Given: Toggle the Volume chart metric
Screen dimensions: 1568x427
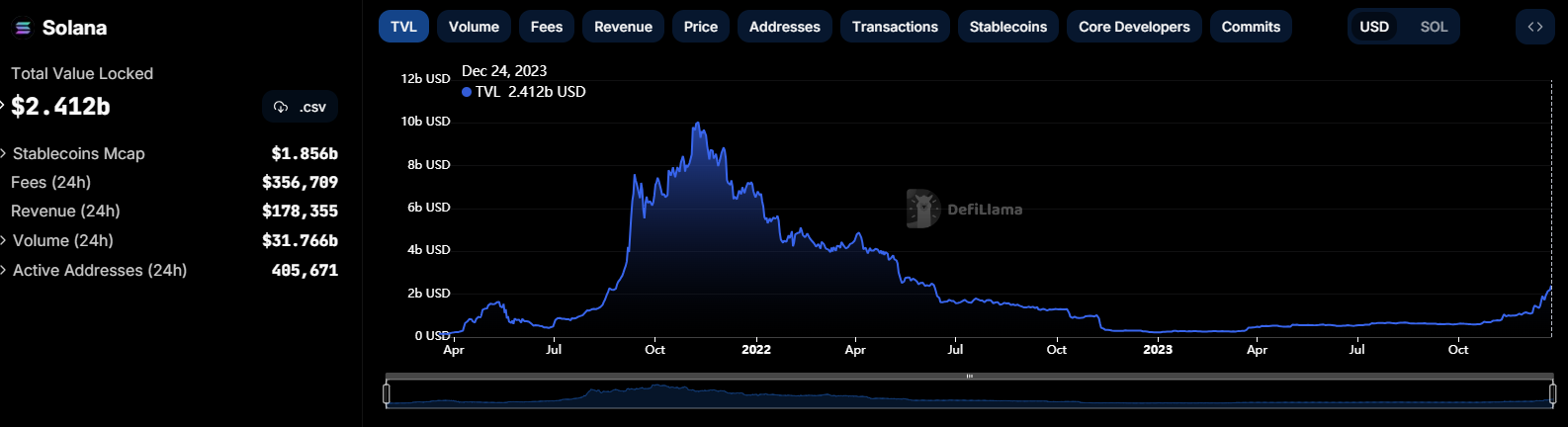Looking at the screenshot, I should click(474, 27).
